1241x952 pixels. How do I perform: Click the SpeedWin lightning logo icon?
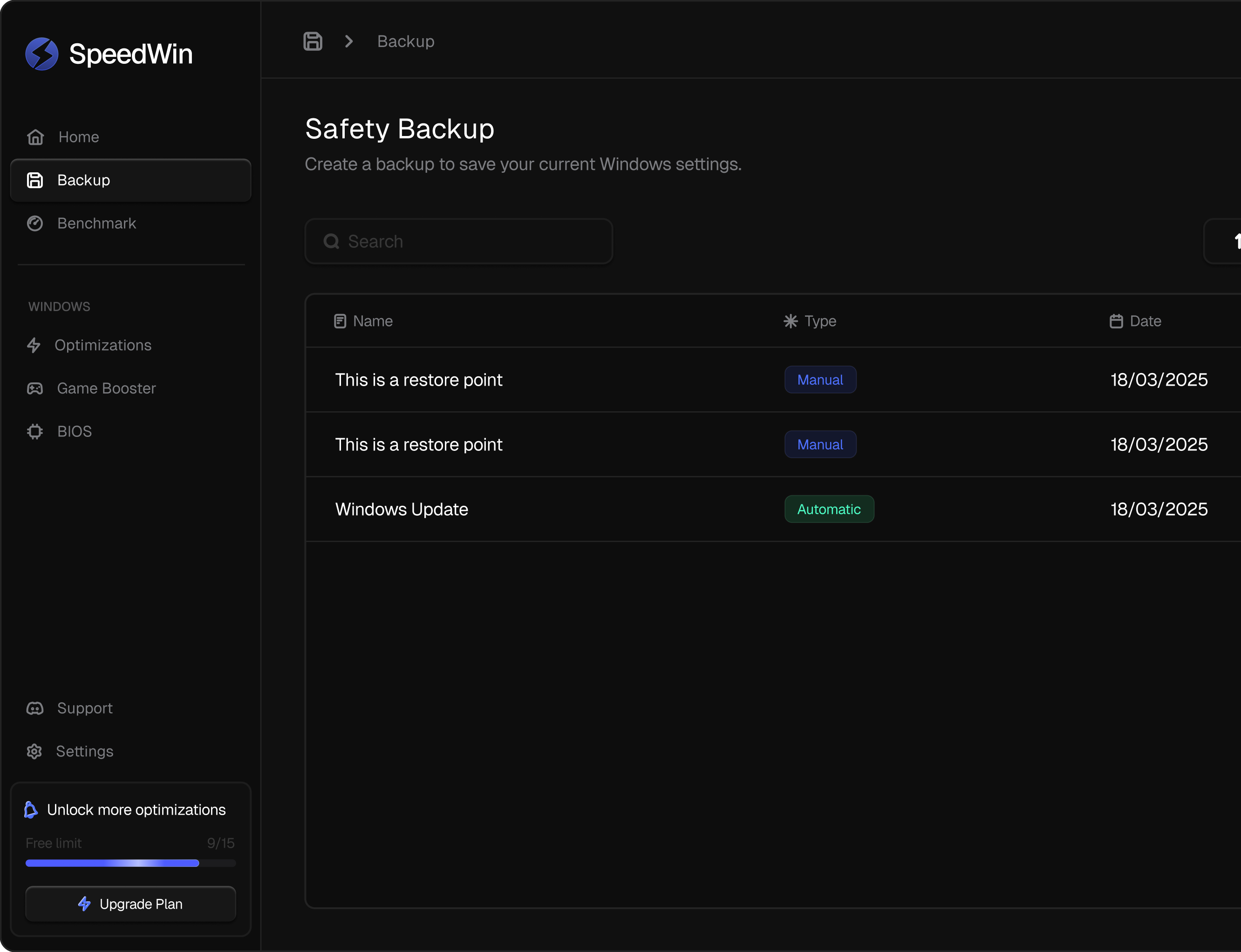[x=42, y=54]
